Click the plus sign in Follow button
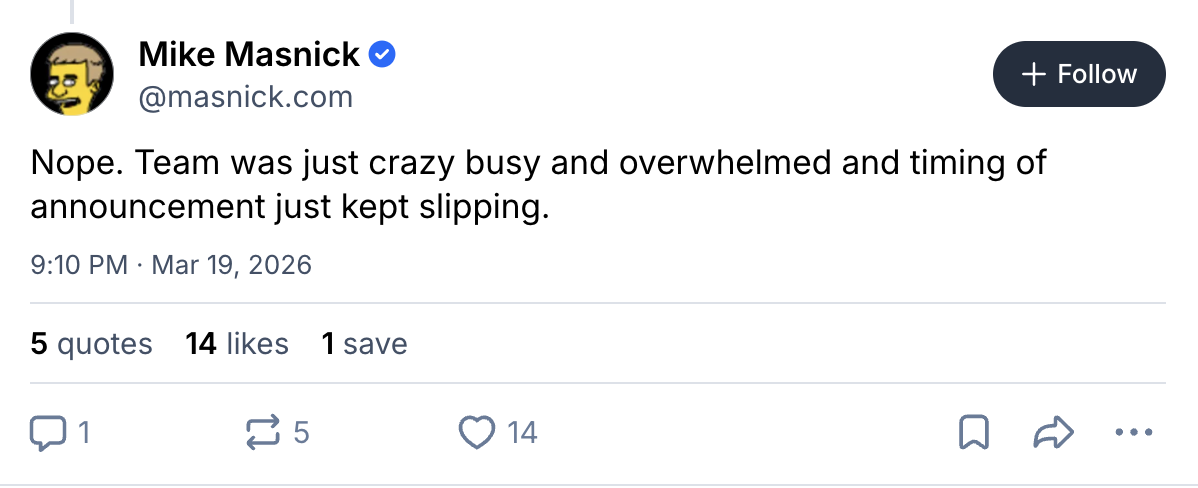 1033,74
